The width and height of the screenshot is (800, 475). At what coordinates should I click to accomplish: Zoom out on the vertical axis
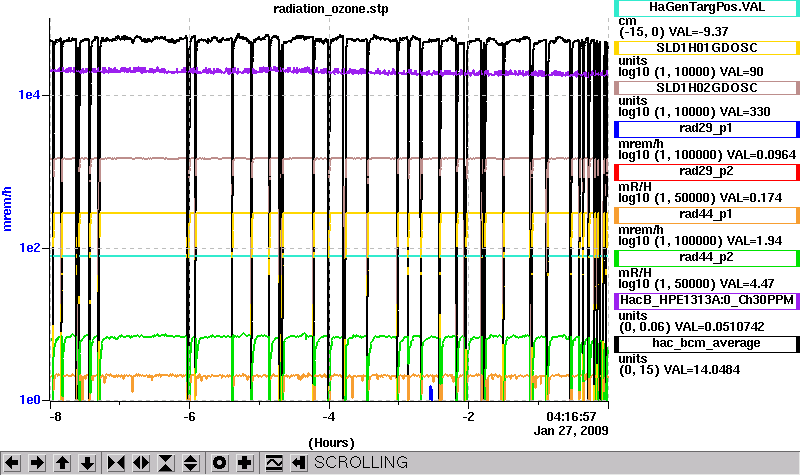191,463
